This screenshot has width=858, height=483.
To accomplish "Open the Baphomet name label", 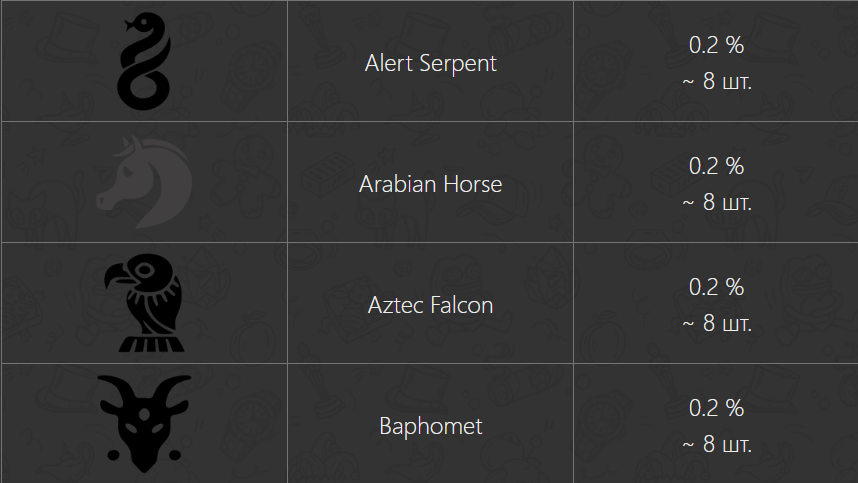I will pos(430,426).
